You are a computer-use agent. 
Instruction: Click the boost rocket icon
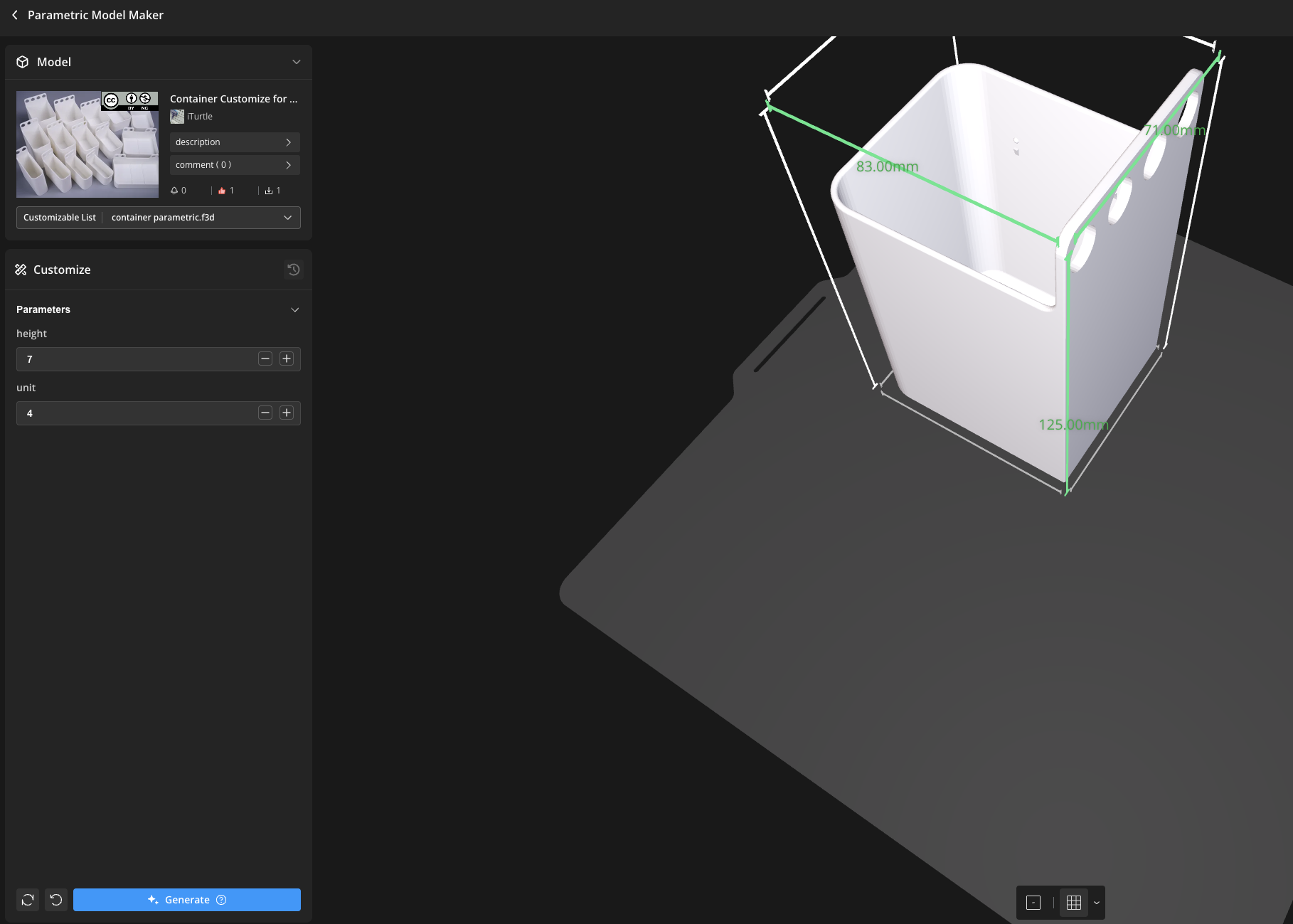pos(174,191)
